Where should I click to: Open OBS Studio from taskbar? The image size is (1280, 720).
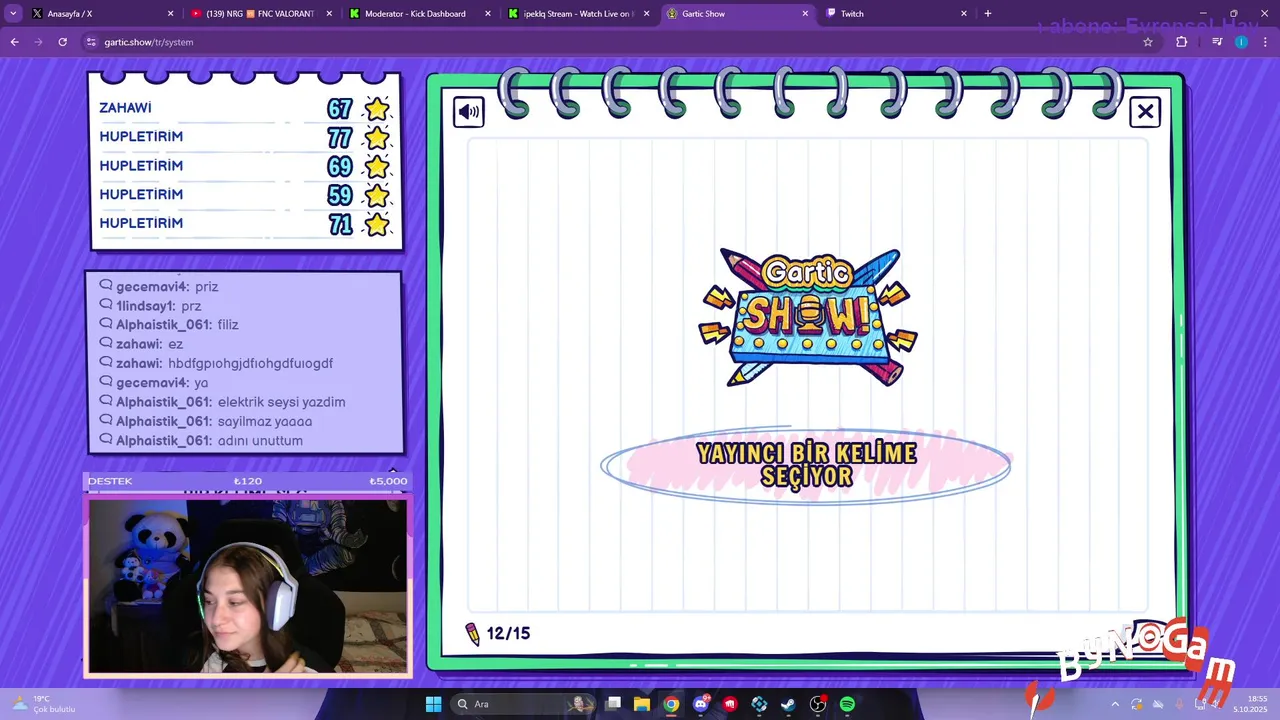point(818,704)
